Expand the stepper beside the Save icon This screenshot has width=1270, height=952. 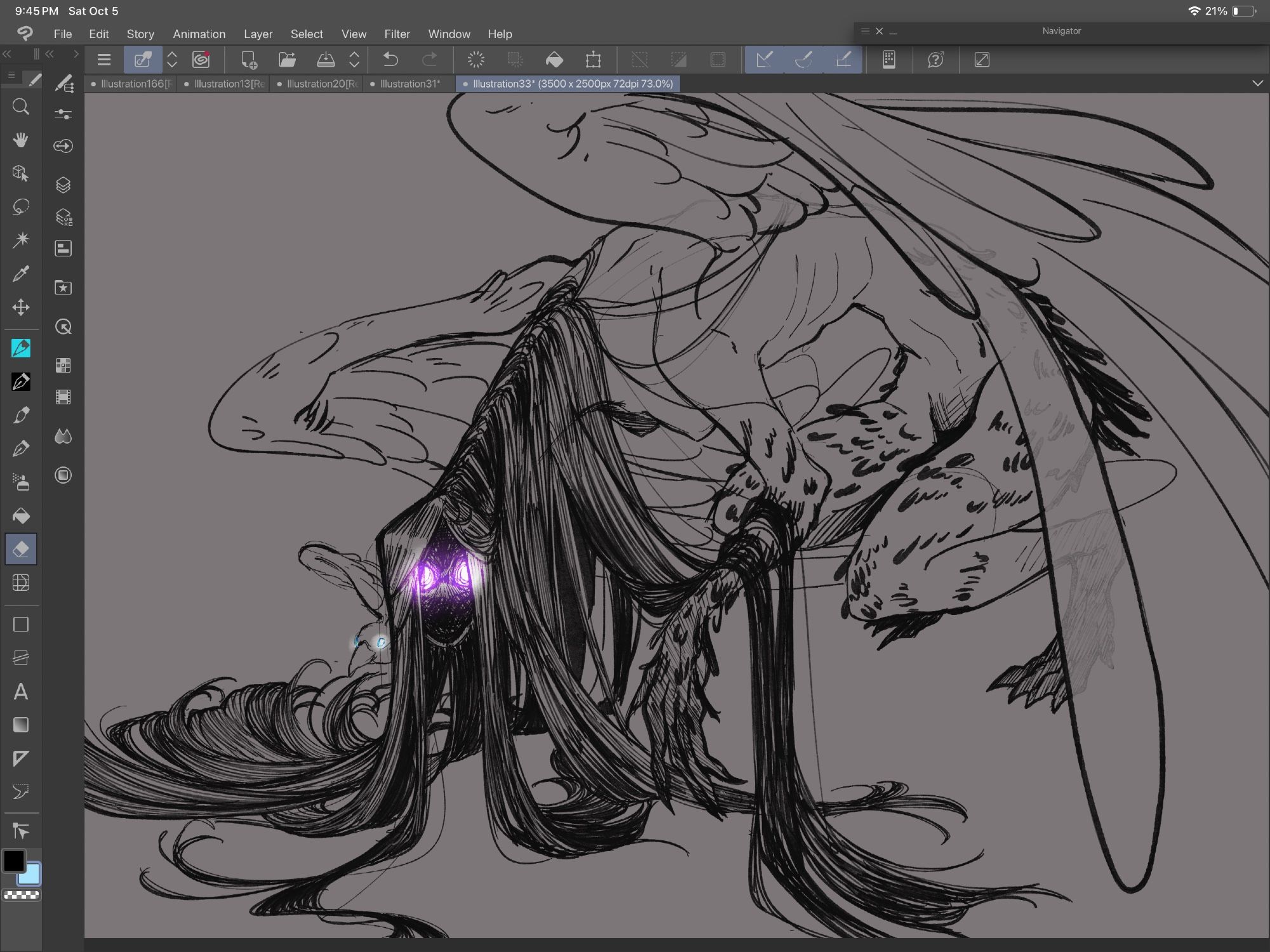(x=354, y=60)
